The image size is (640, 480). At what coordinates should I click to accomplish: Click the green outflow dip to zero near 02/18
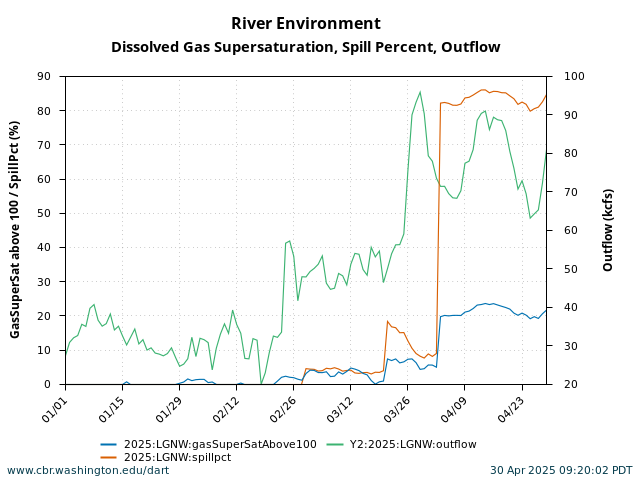261,383
